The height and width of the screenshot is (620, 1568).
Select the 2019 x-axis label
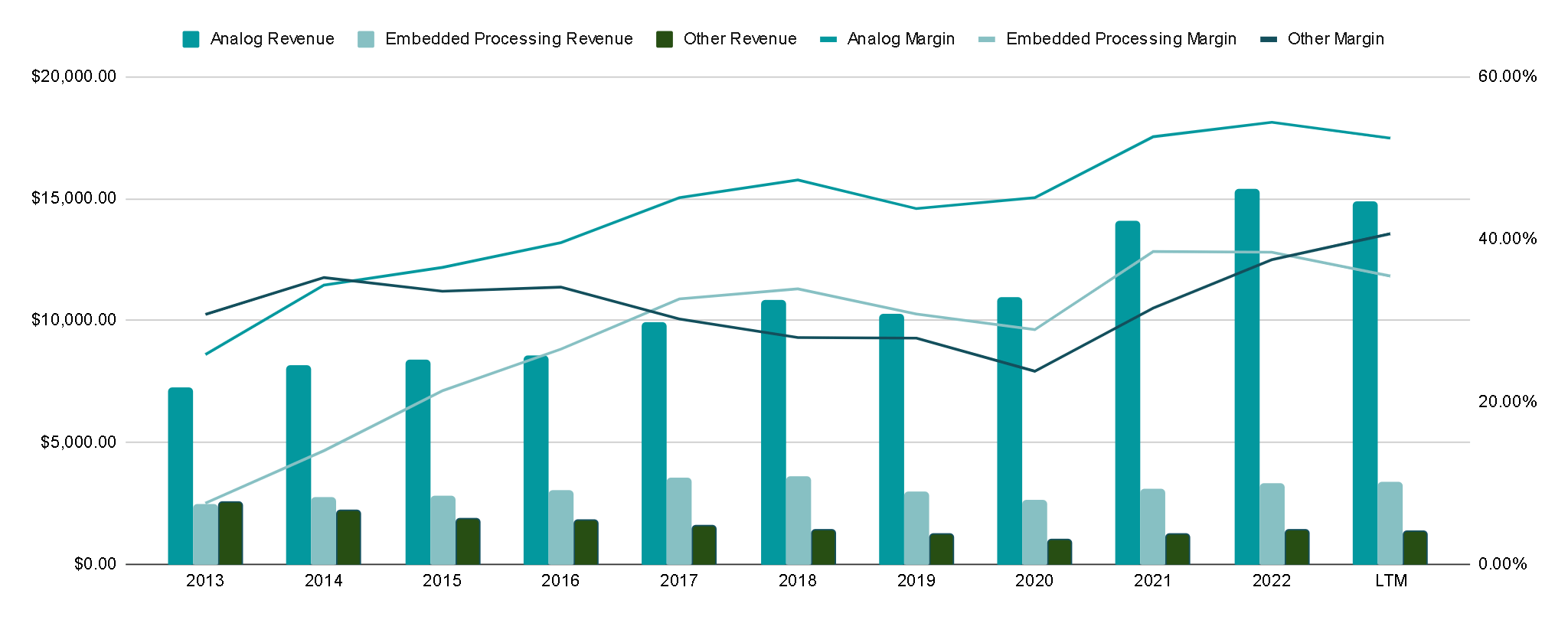point(916,581)
